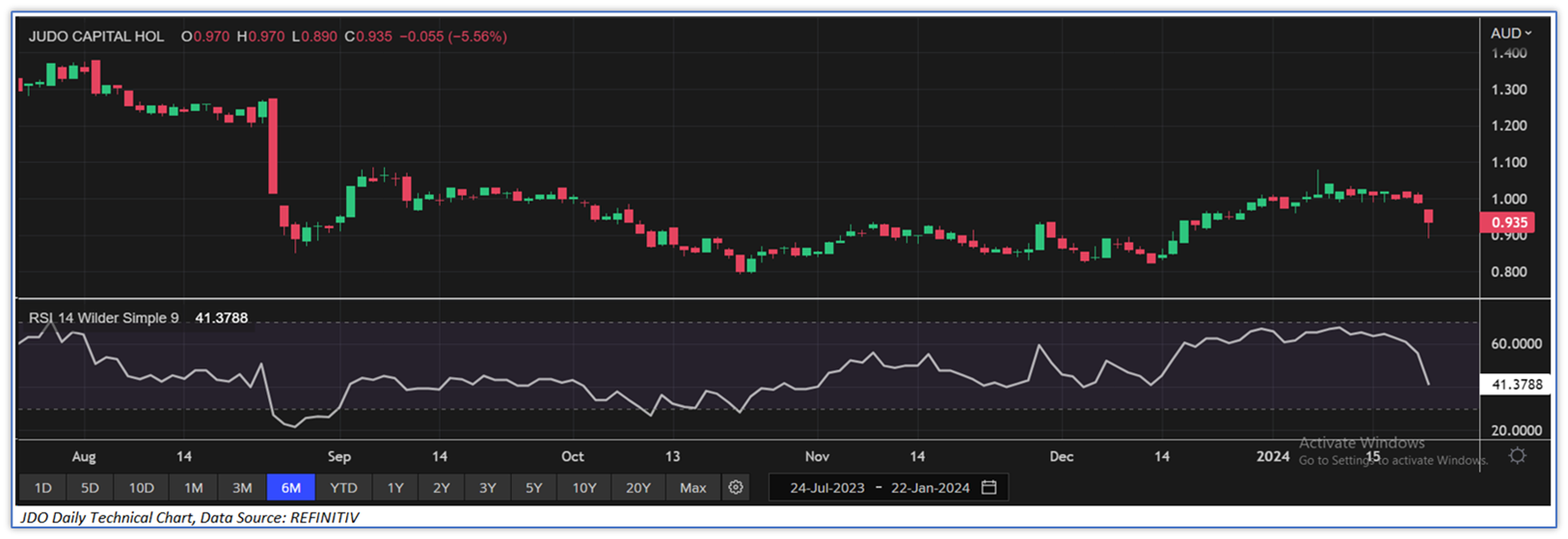The image size is (1568, 539).
Task: Set chart range to 1Y
Action: (x=395, y=488)
